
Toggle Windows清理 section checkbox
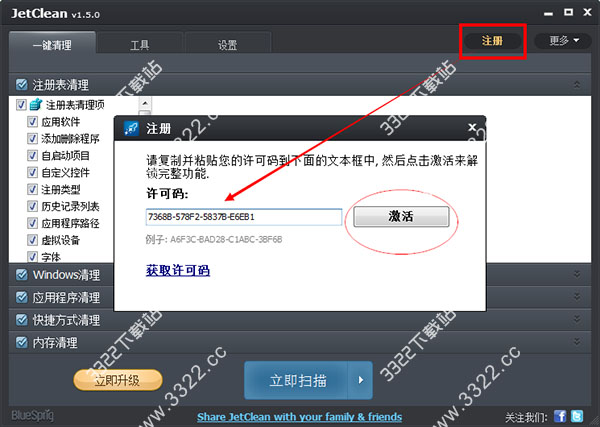click(x=22, y=274)
